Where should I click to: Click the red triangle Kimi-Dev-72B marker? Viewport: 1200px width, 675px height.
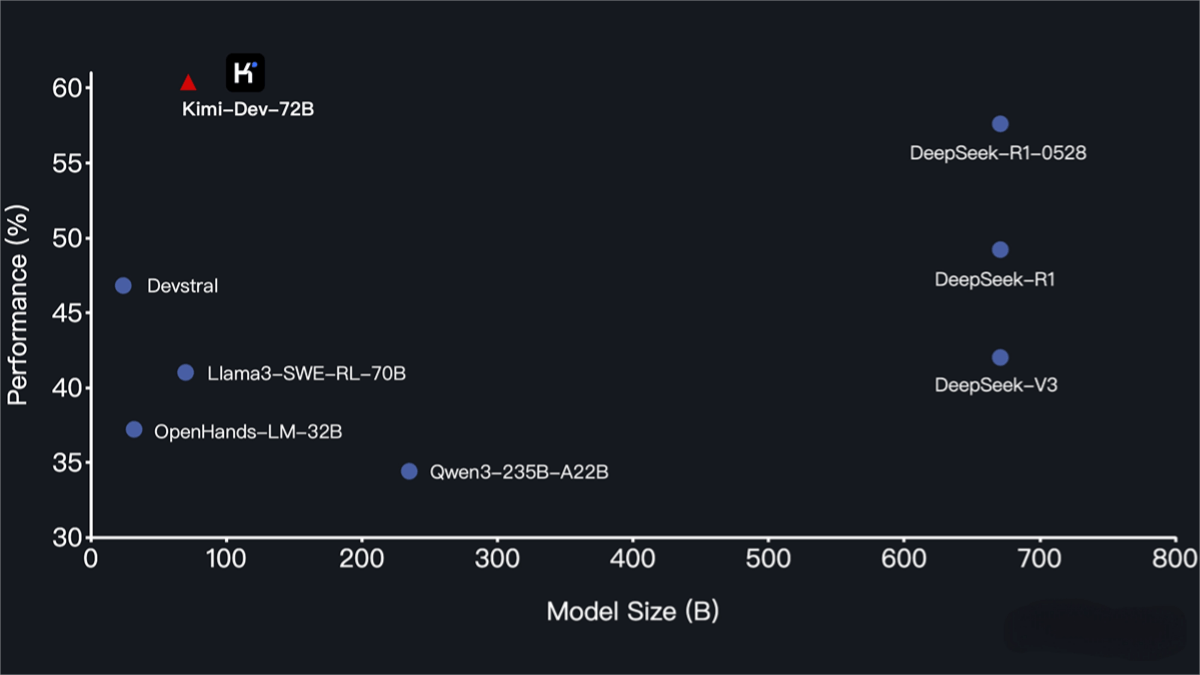click(188, 83)
